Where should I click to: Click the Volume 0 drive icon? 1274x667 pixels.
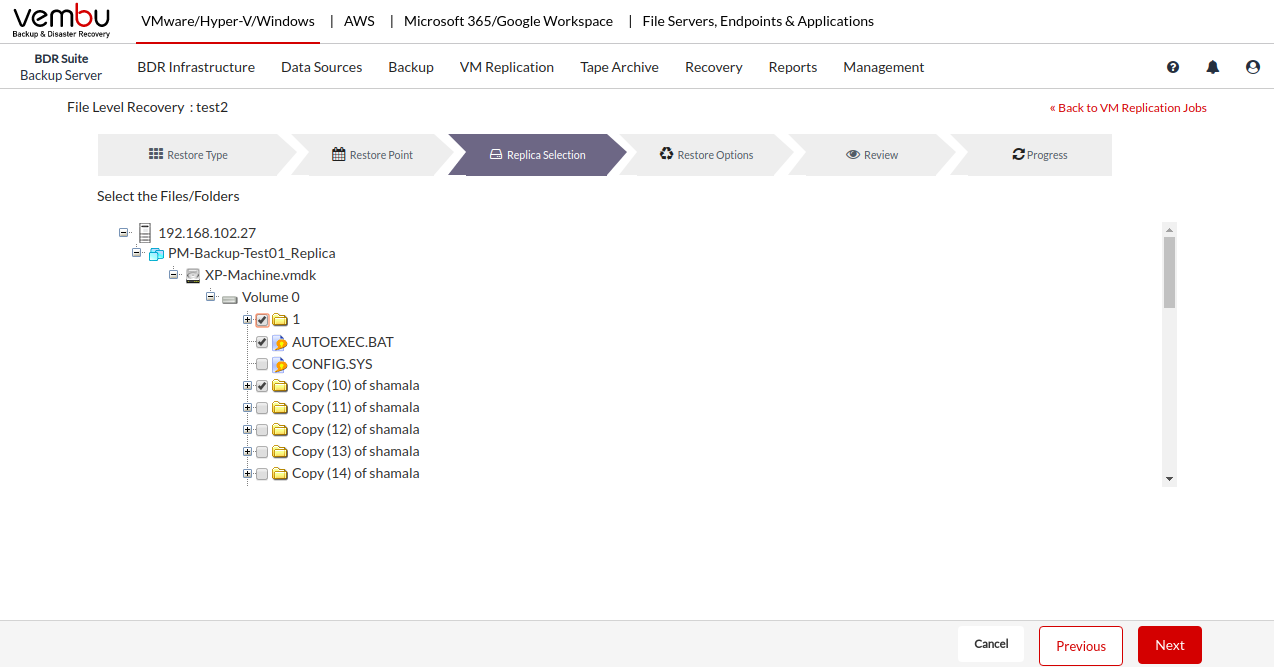(x=230, y=298)
